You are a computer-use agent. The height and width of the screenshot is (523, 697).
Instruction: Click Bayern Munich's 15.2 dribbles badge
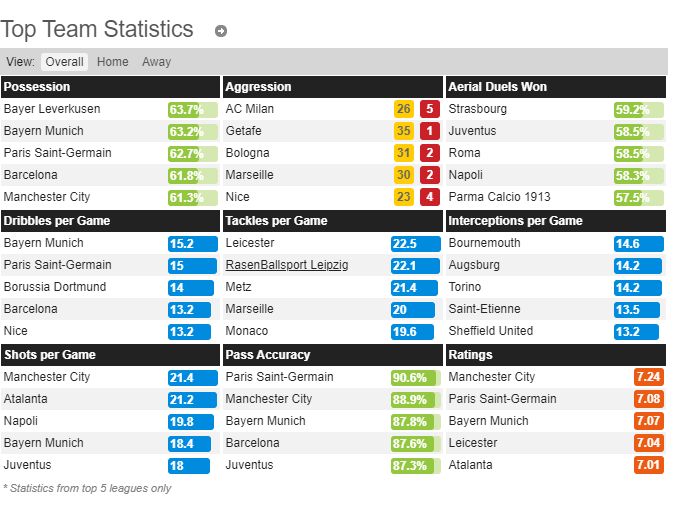click(x=189, y=243)
